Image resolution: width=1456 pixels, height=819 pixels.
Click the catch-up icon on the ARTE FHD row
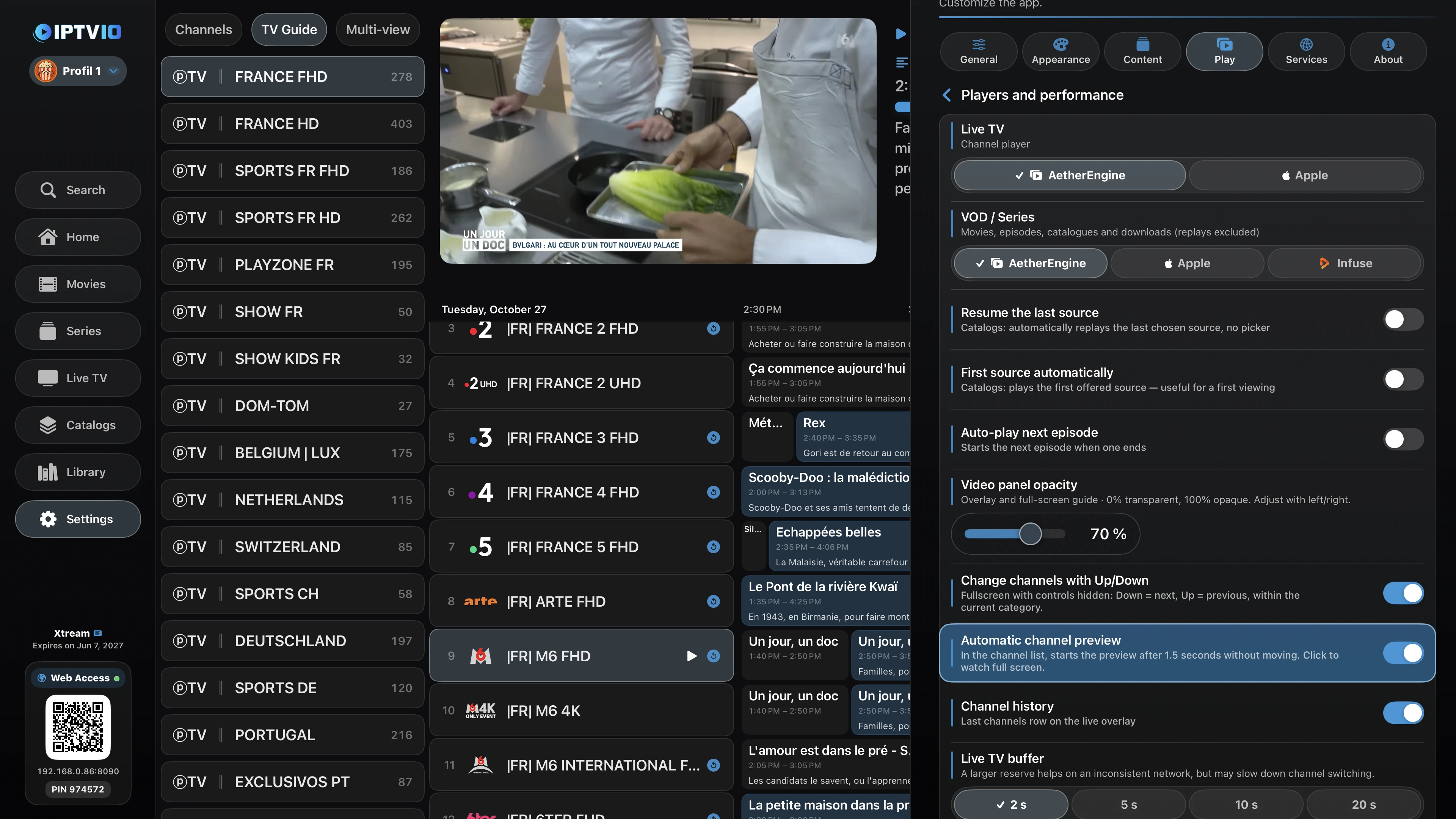click(x=713, y=601)
